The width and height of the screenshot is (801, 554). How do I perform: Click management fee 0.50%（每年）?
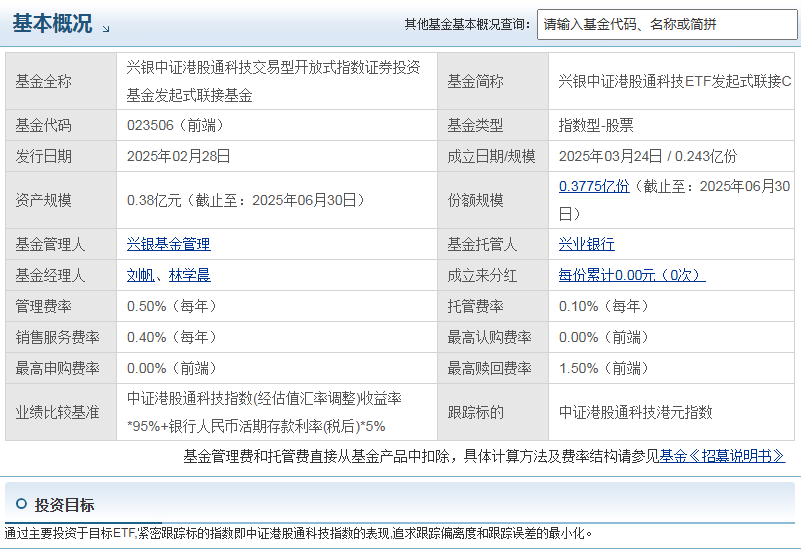tap(172, 306)
